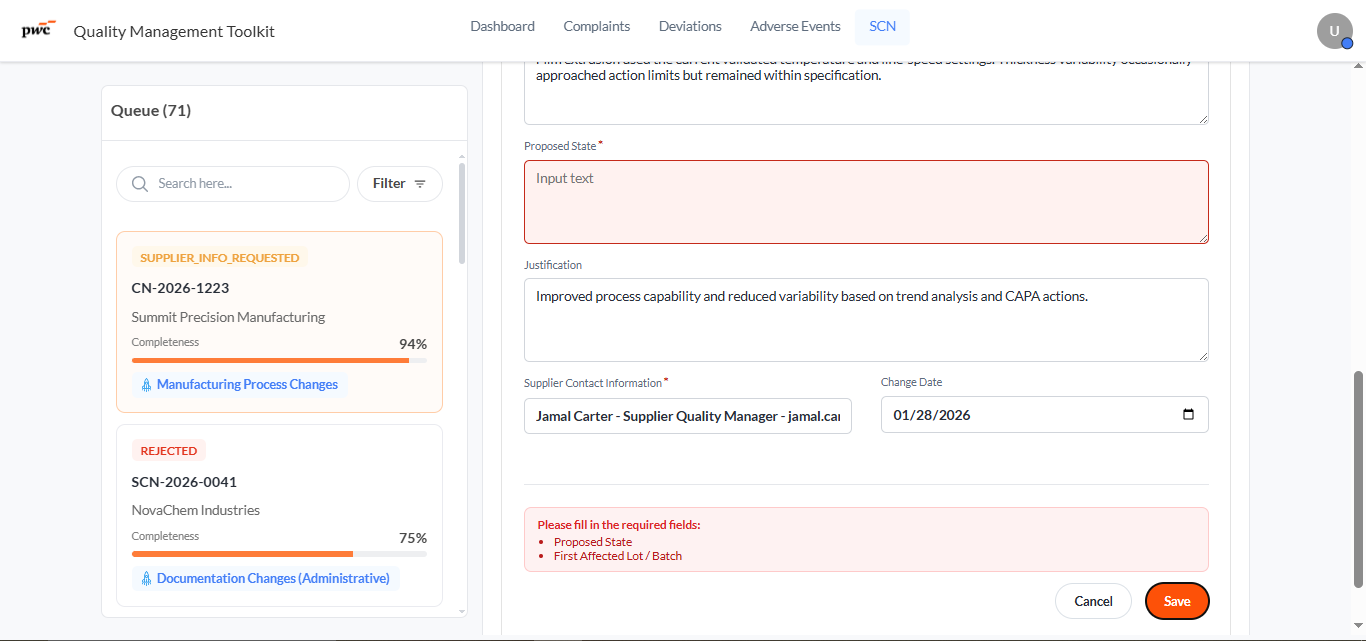The height and width of the screenshot is (641, 1366).
Task: Click the Justification field label
Action: tap(553, 265)
